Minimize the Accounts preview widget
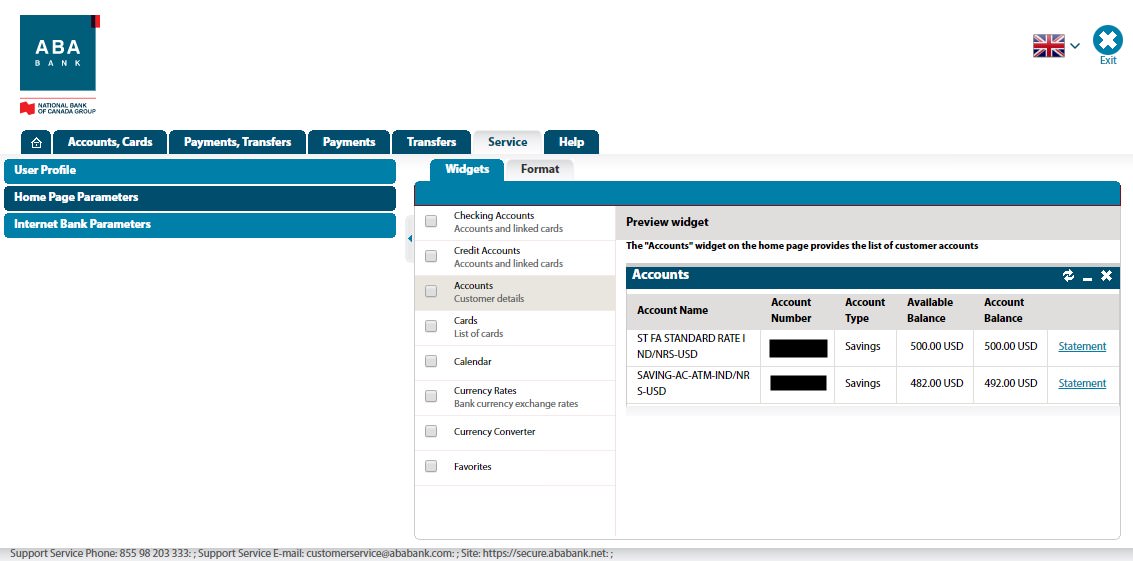 [x=1087, y=276]
